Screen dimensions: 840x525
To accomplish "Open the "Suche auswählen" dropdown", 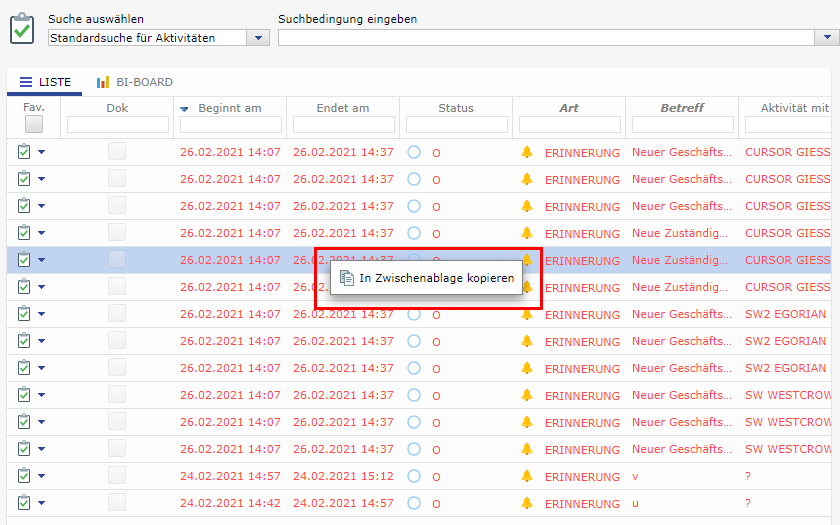I will 258,38.
